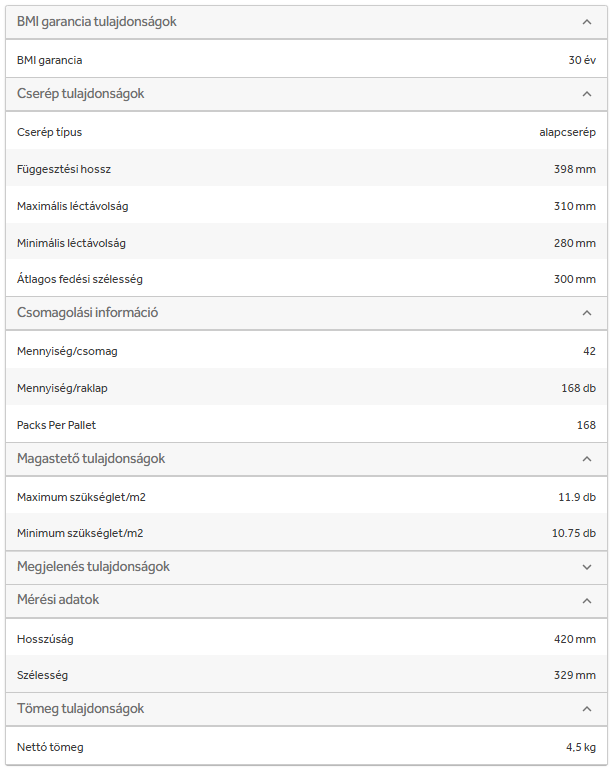The height and width of the screenshot is (770, 613).
Task: Select the Függesztési hossz row label
Action: pos(64,169)
